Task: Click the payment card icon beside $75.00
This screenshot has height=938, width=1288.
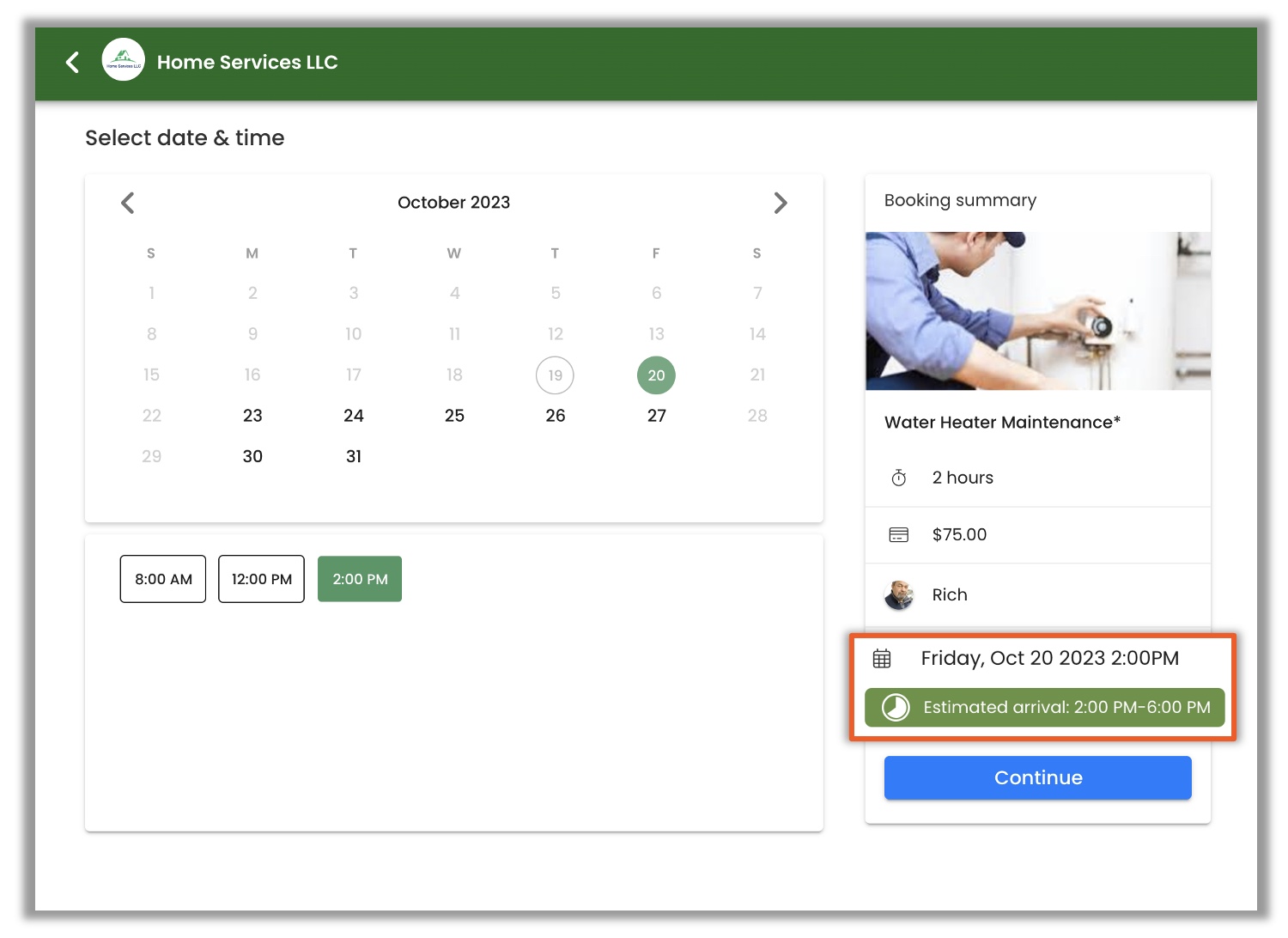Action: coord(898,534)
